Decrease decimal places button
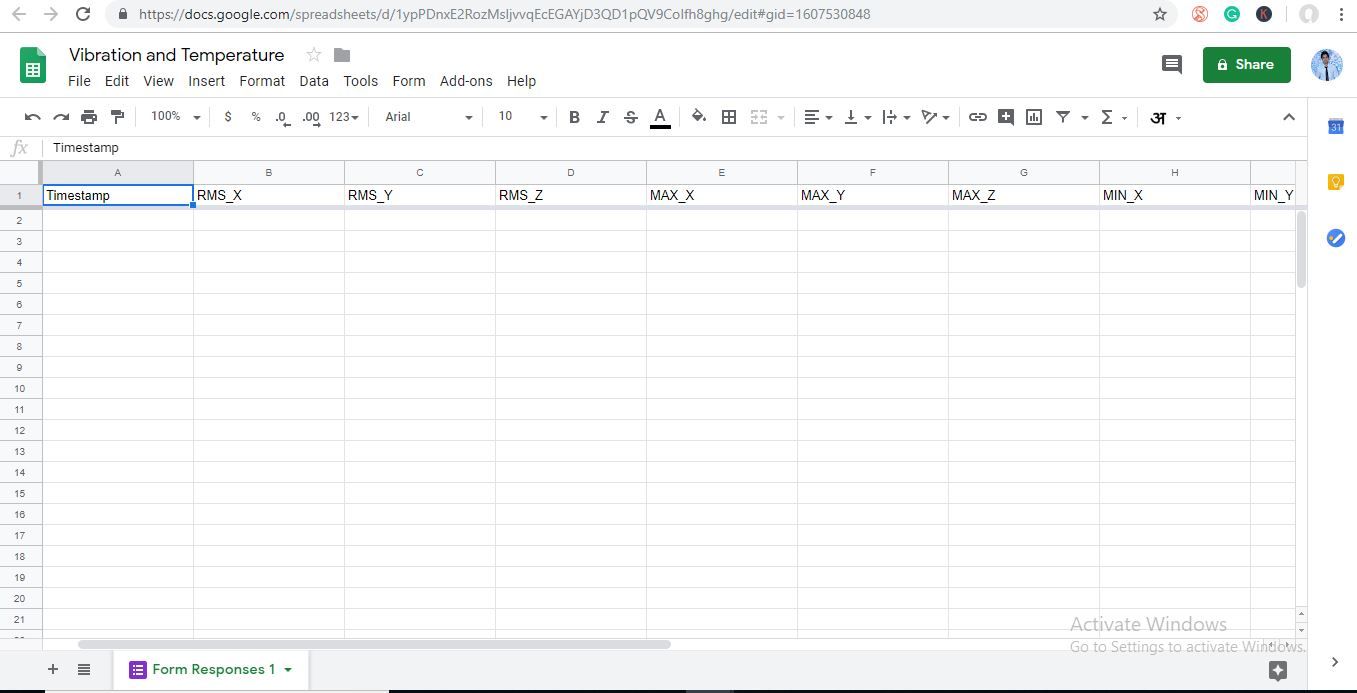Image resolution: width=1357 pixels, height=693 pixels. [283, 117]
